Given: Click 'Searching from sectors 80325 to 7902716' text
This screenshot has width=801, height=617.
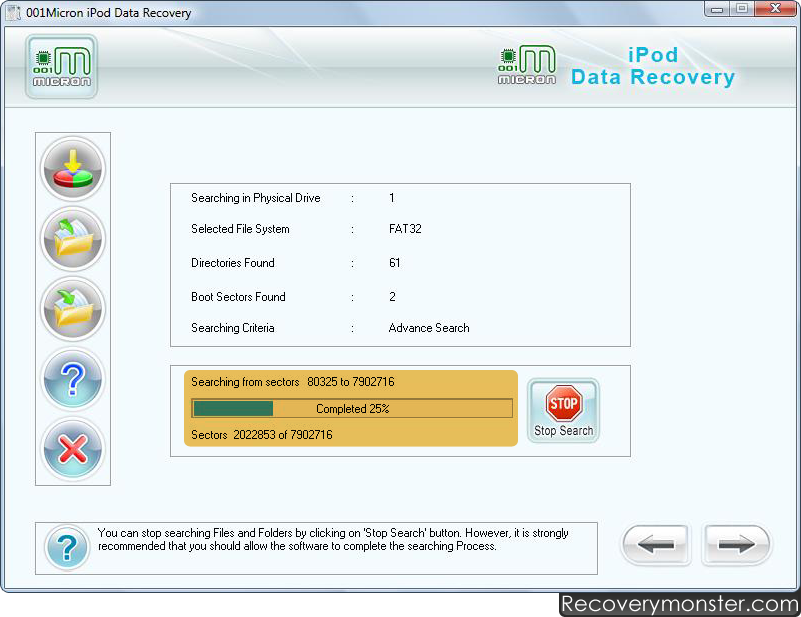Looking at the screenshot, I should 293,382.
